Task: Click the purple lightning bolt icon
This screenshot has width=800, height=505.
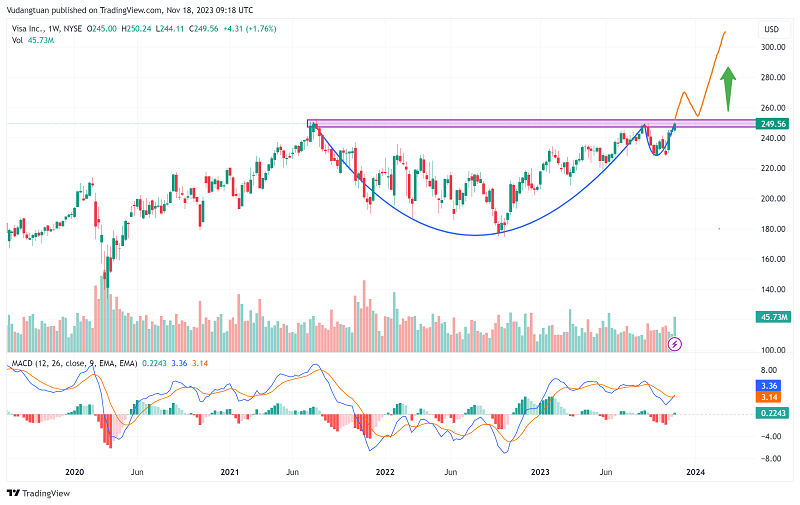Action: point(675,343)
